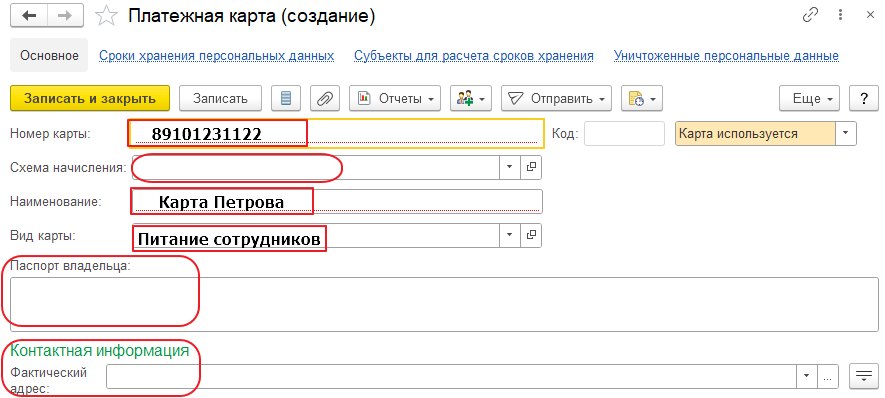The height and width of the screenshot is (398, 885).
Task: Click the Записать button
Action: 220,98
